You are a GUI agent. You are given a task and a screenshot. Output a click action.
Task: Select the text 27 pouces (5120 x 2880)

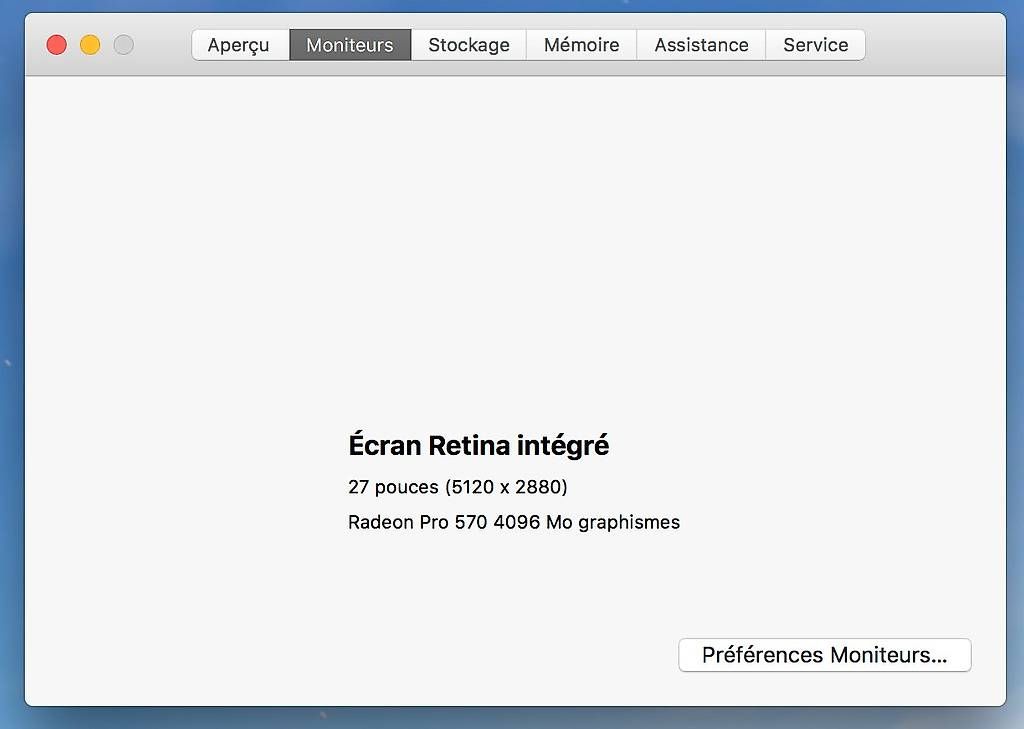[458, 487]
